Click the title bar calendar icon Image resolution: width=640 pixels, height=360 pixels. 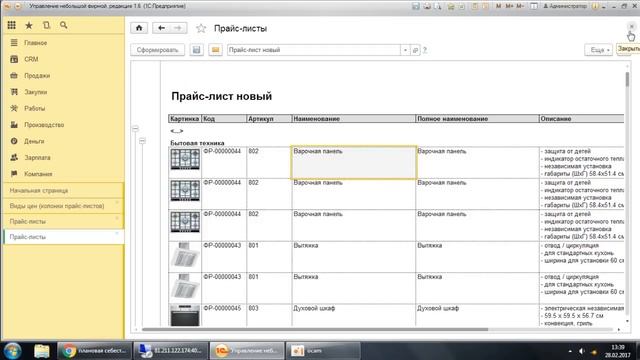pos(486,6)
